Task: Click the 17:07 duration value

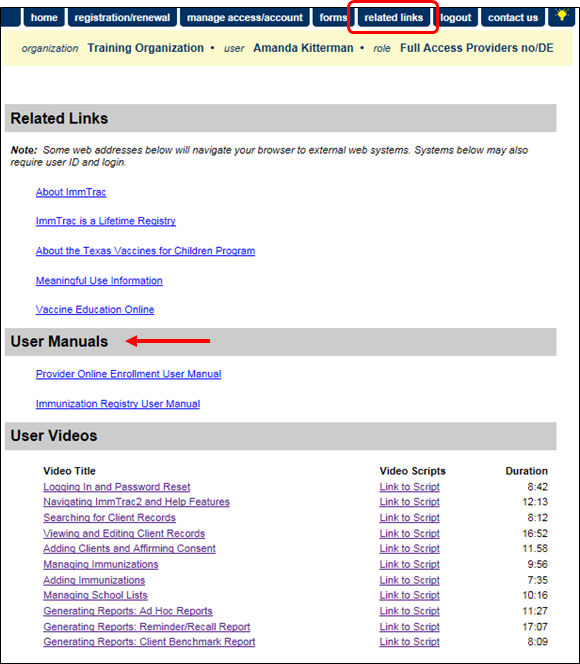Action: (535, 627)
